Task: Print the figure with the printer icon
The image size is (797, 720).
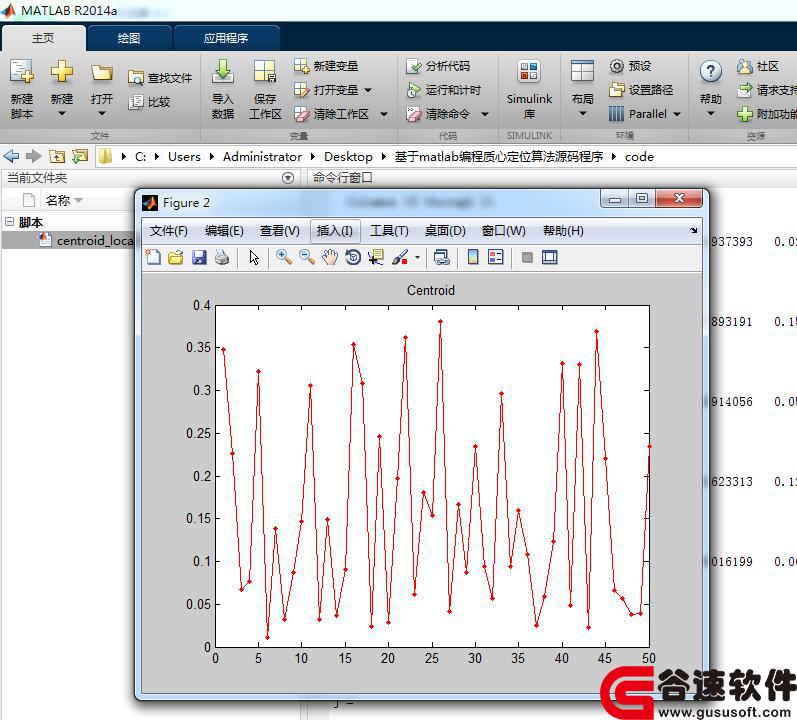Action: point(222,257)
